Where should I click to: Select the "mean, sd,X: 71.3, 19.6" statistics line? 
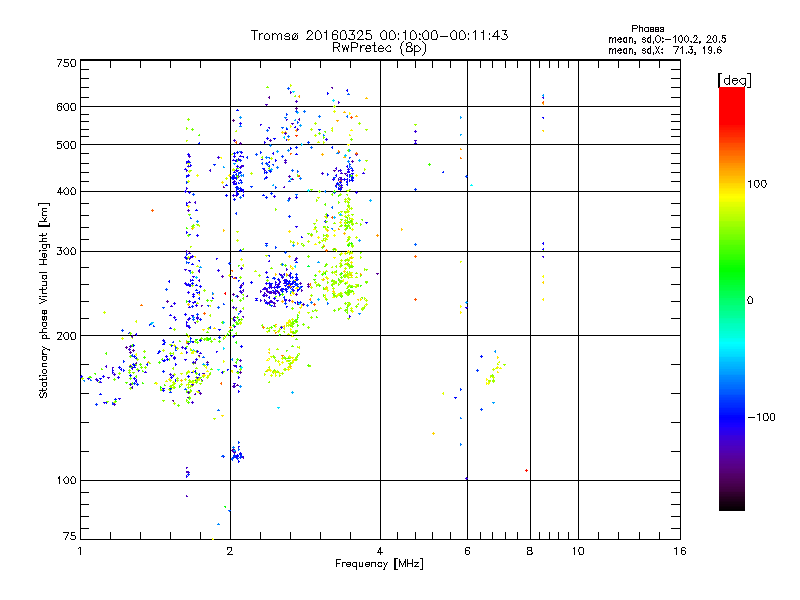click(665, 50)
